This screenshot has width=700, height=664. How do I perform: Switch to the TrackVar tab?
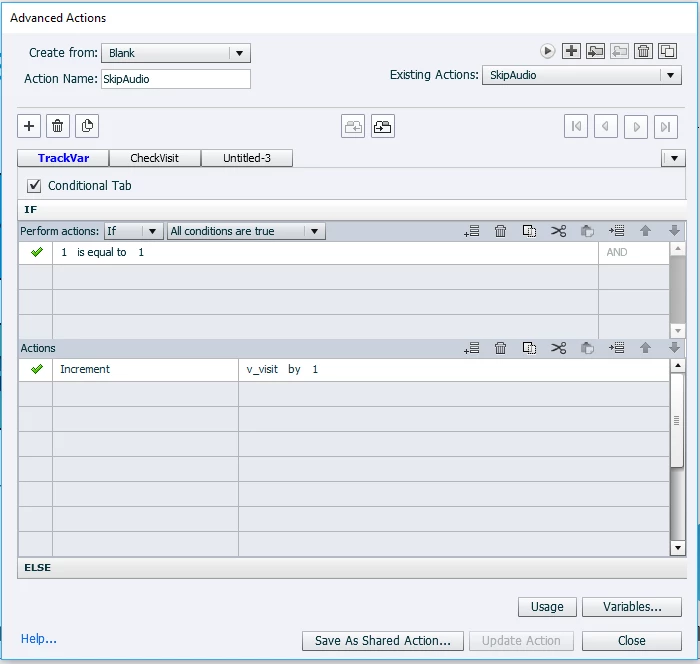tap(63, 158)
